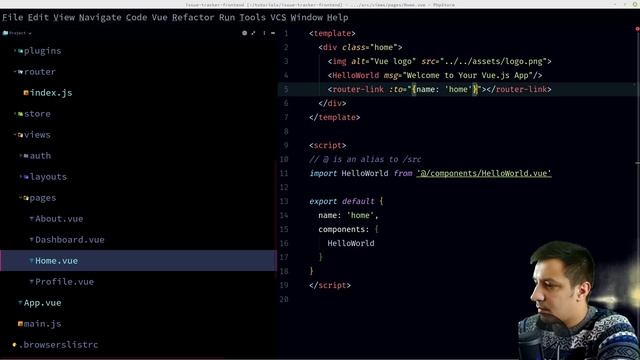Select index.js in the project tree

[51, 93]
